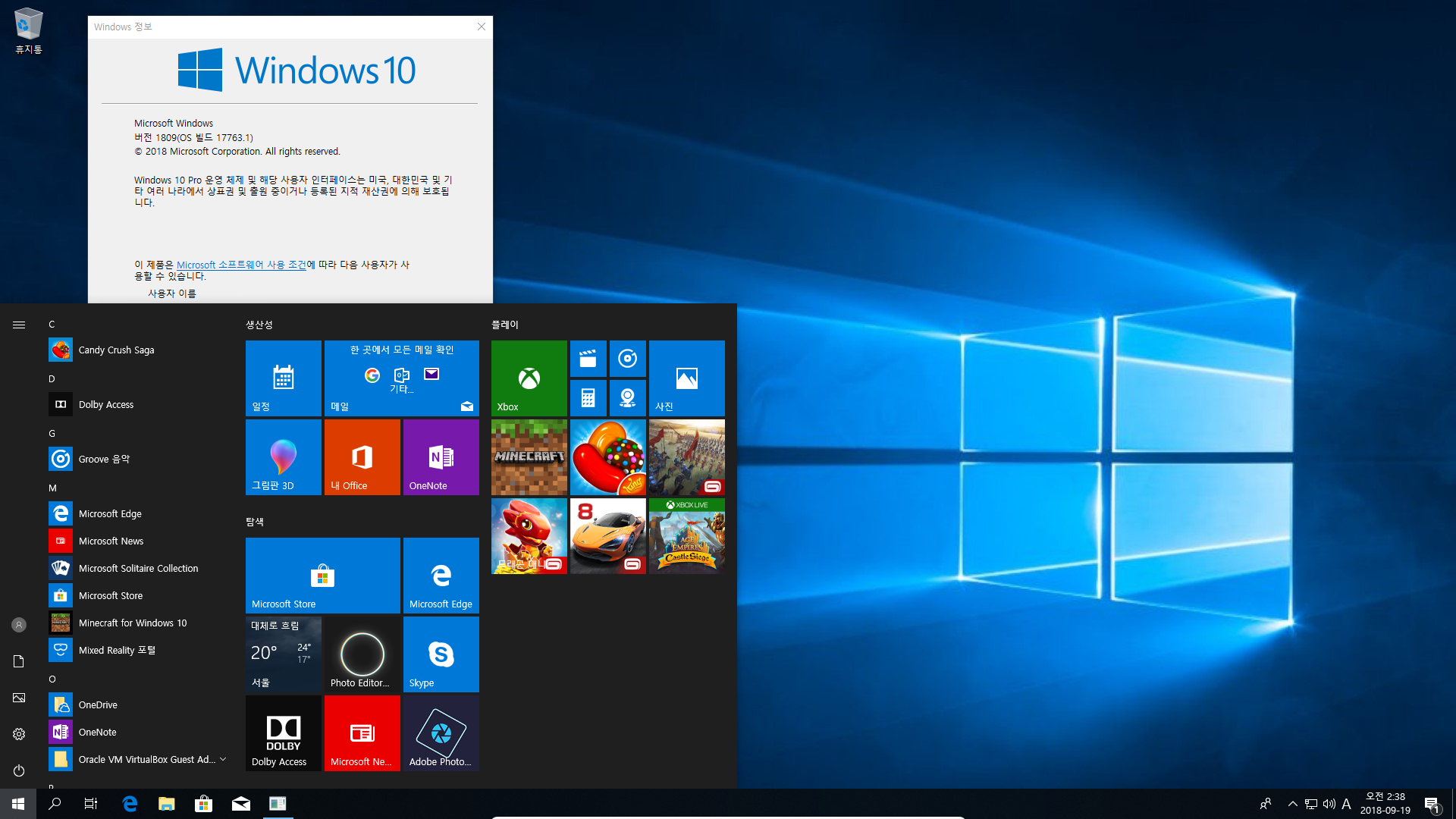Viewport: 1456px width, 819px height.
Task: Expand the Start menu hamburger button
Action: [x=19, y=325]
